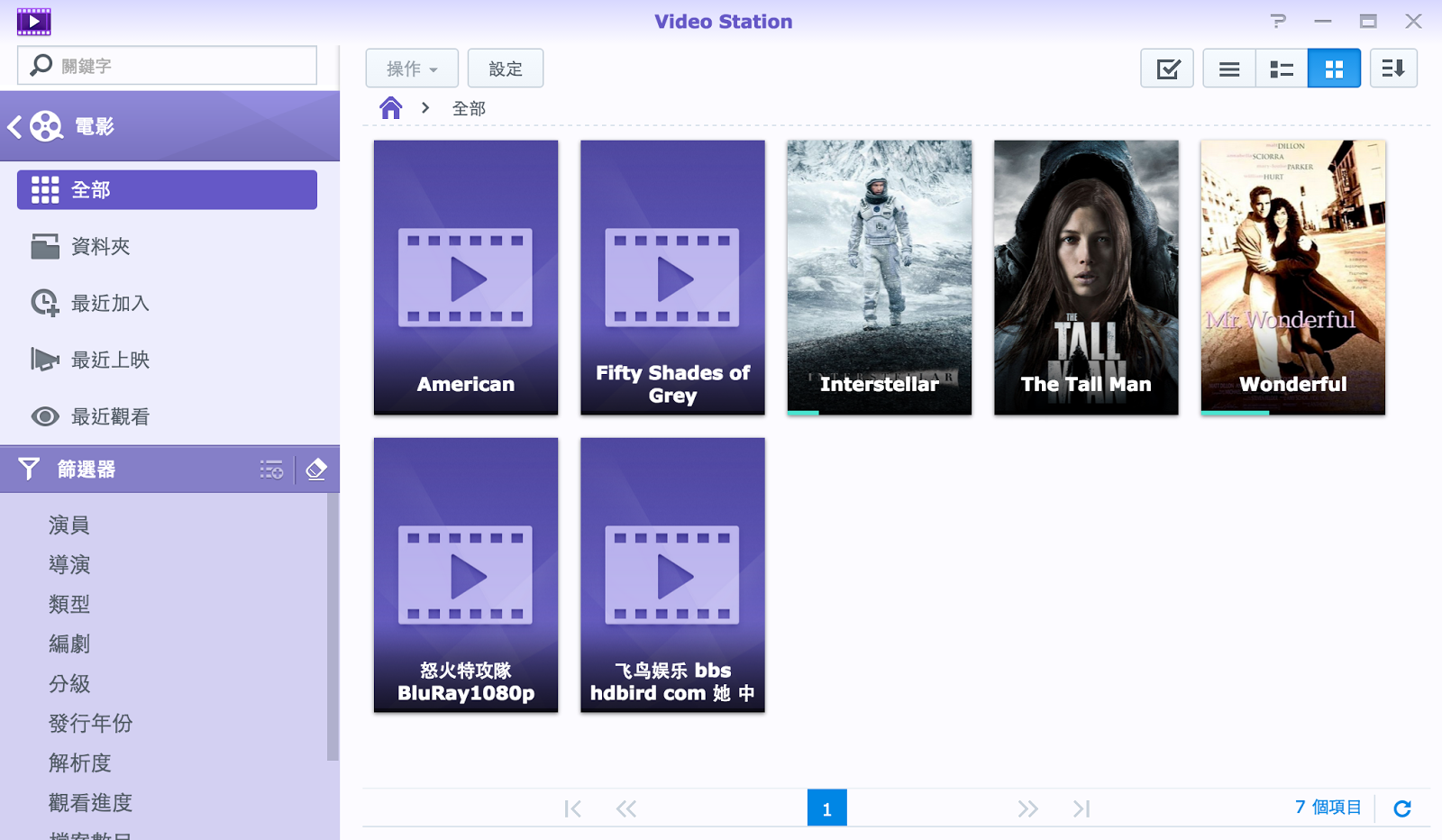Expand the 觀看進度 filter
Image resolution: width=1442 pixels, height=840 pixels.
tap(90, 803)
